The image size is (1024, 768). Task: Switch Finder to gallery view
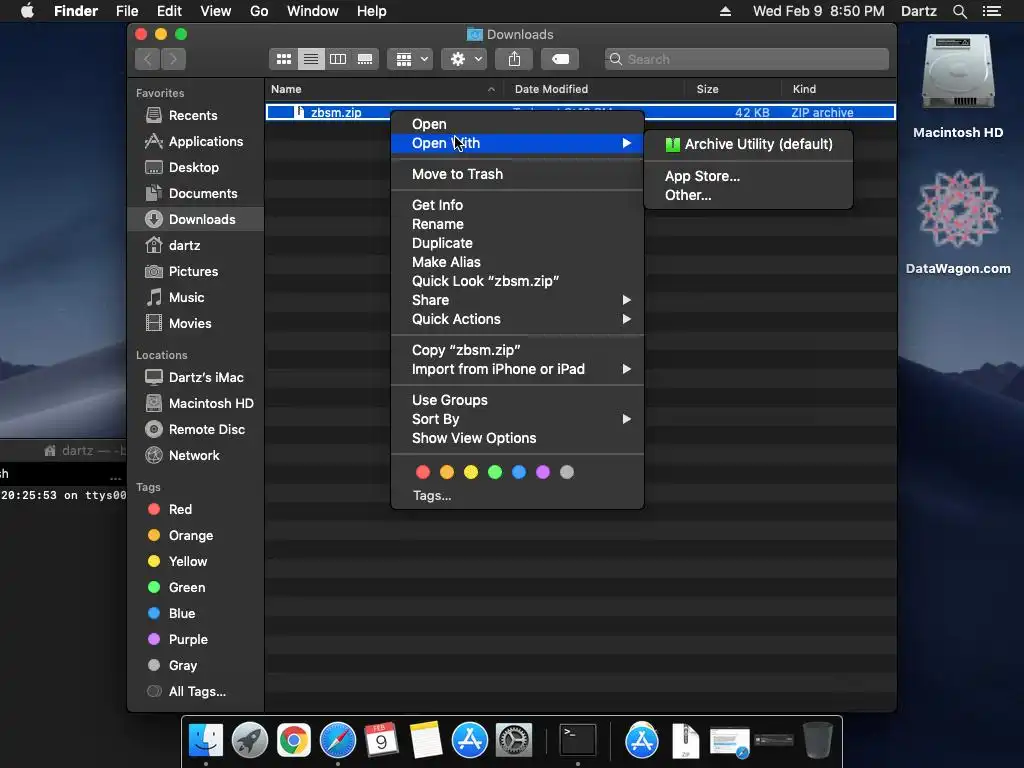[365, 59]
